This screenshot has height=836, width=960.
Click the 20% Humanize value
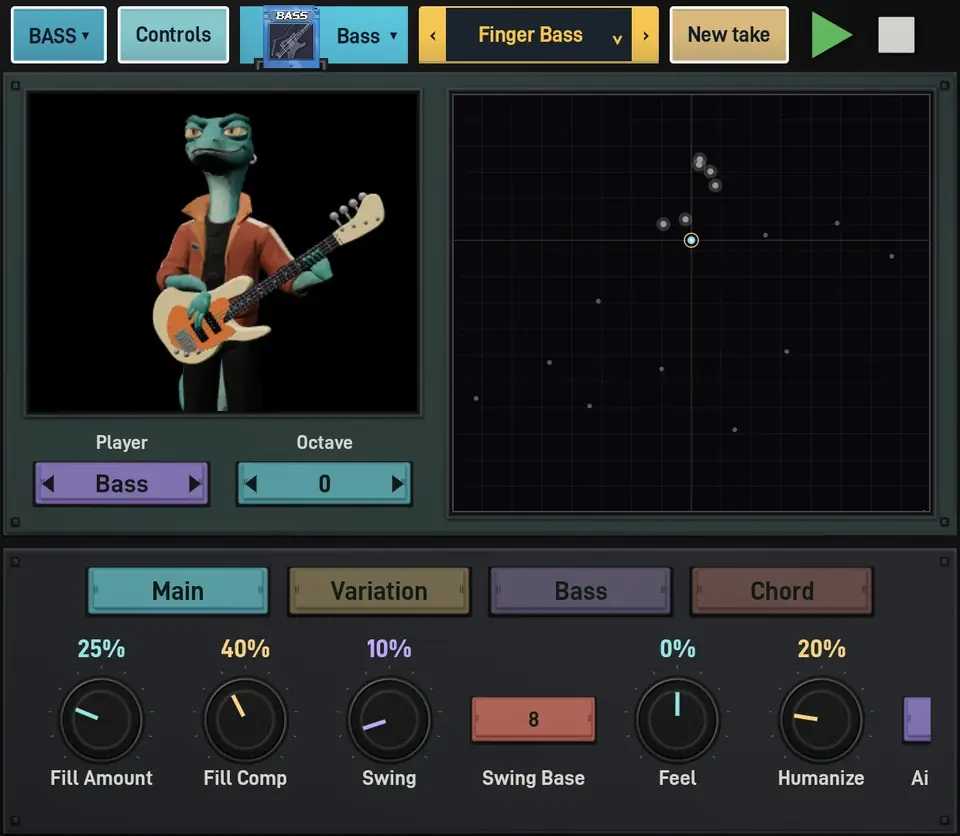pyautogui.click(x=821, y=649)
